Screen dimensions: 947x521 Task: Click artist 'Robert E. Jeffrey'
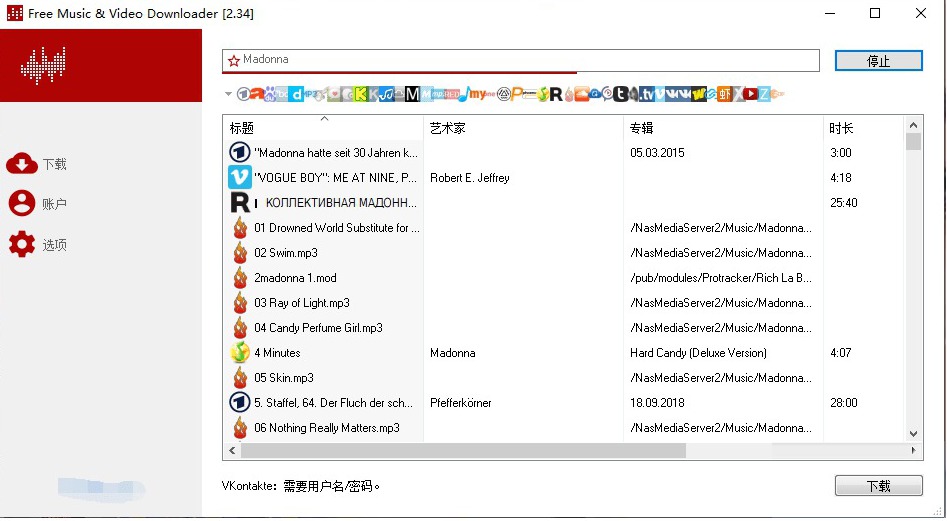[x=470, y=177]
